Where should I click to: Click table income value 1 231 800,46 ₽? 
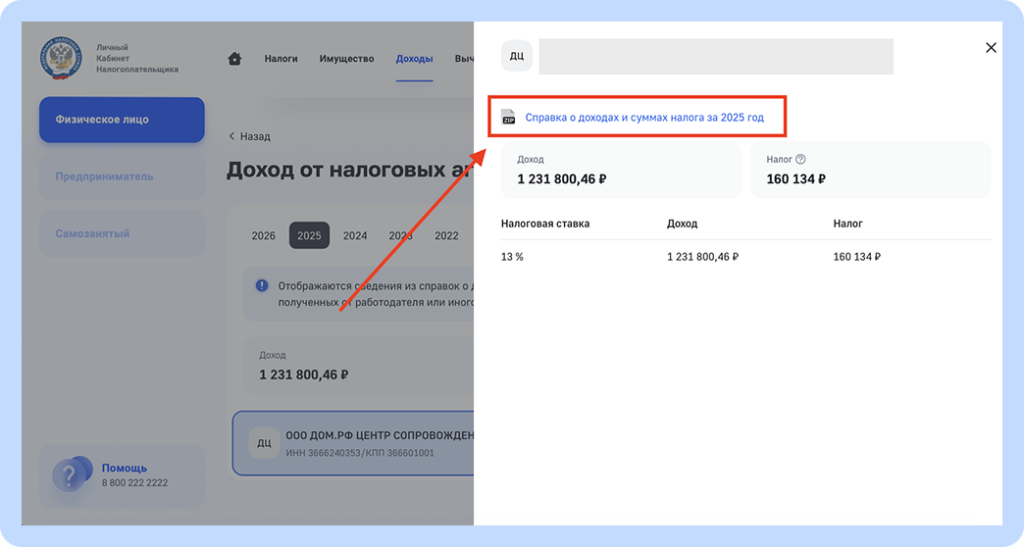point(703,257)
